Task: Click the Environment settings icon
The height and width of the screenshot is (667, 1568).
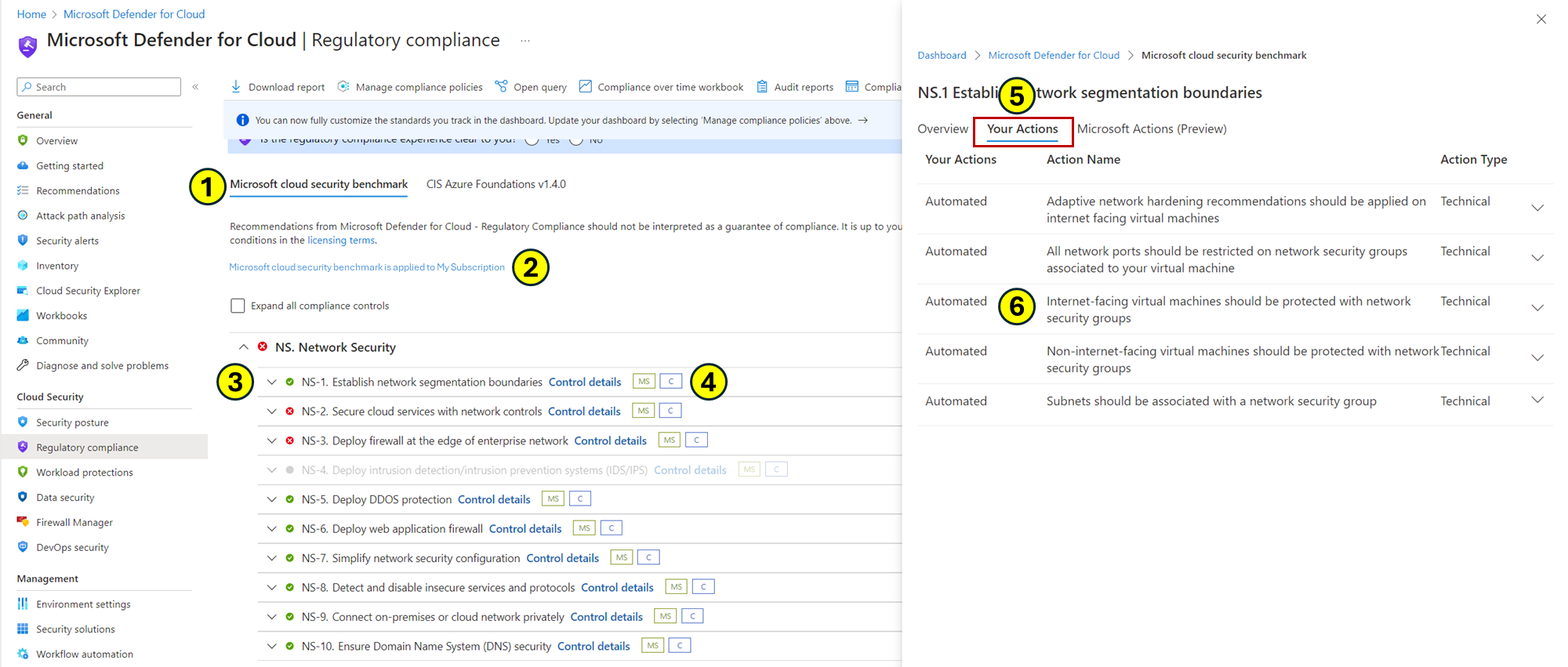Action: click(x=23, y=604)
